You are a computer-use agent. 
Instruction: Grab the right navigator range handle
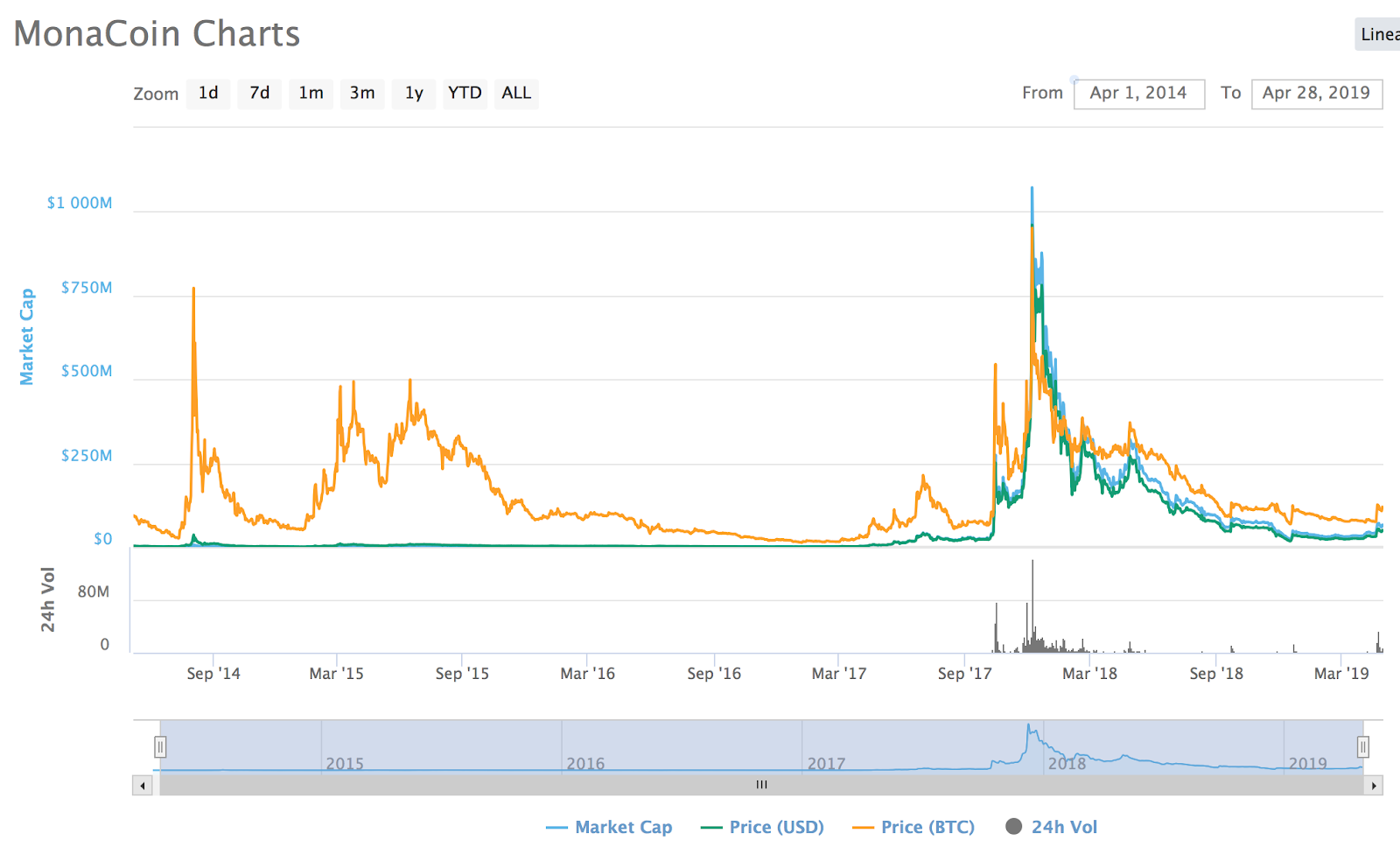click(1362, 746)
